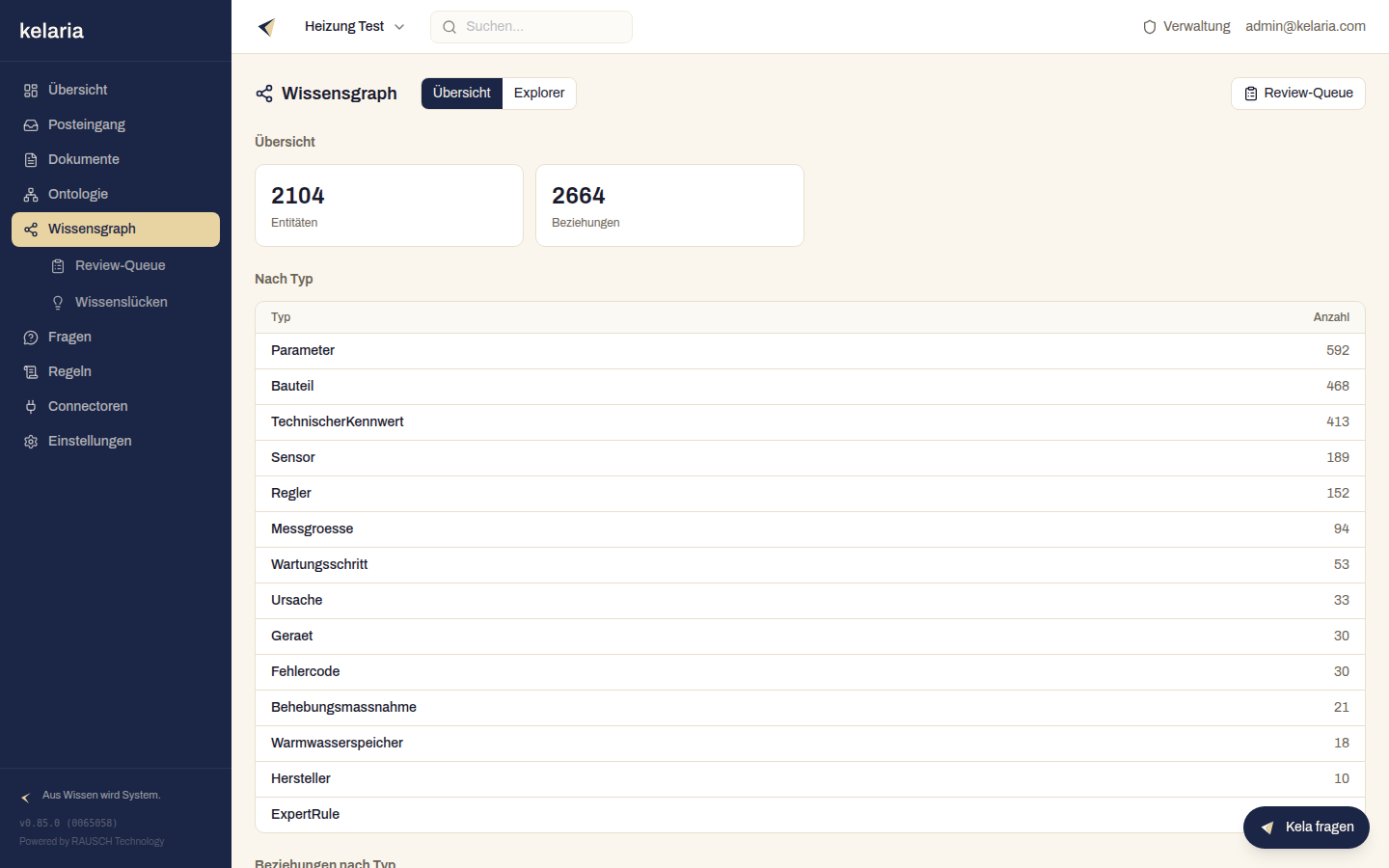This screenshot has width=1389, height=868.
Task: Click the Anzahl column header
Action: [1331, 317]
